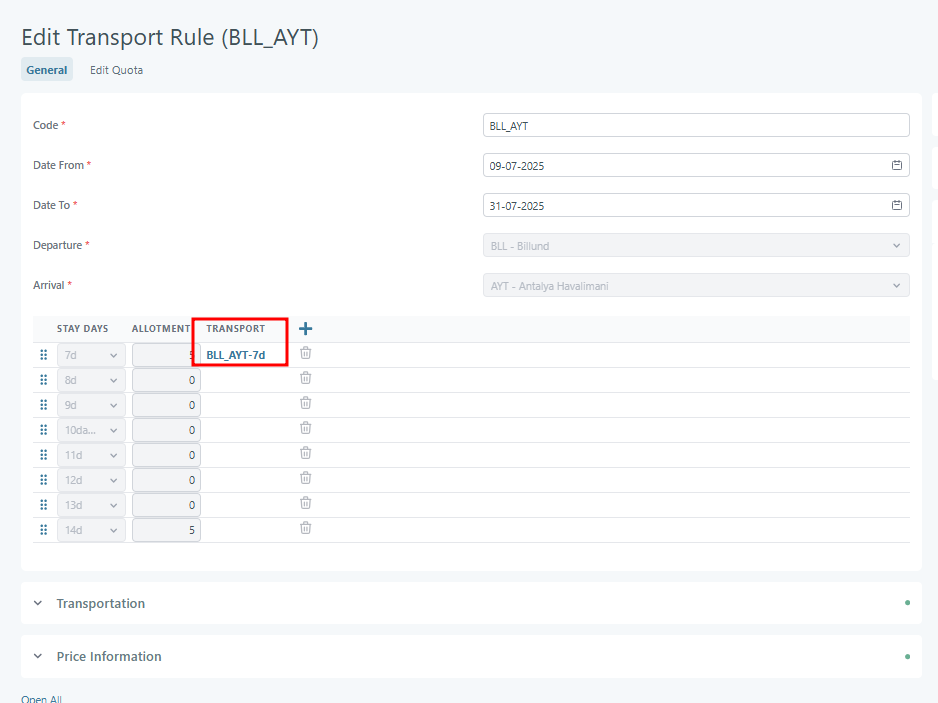The width and height of the screenshot is (938, 703).
Task: Open calendar picker for Date From
Action: coord(897,166)
